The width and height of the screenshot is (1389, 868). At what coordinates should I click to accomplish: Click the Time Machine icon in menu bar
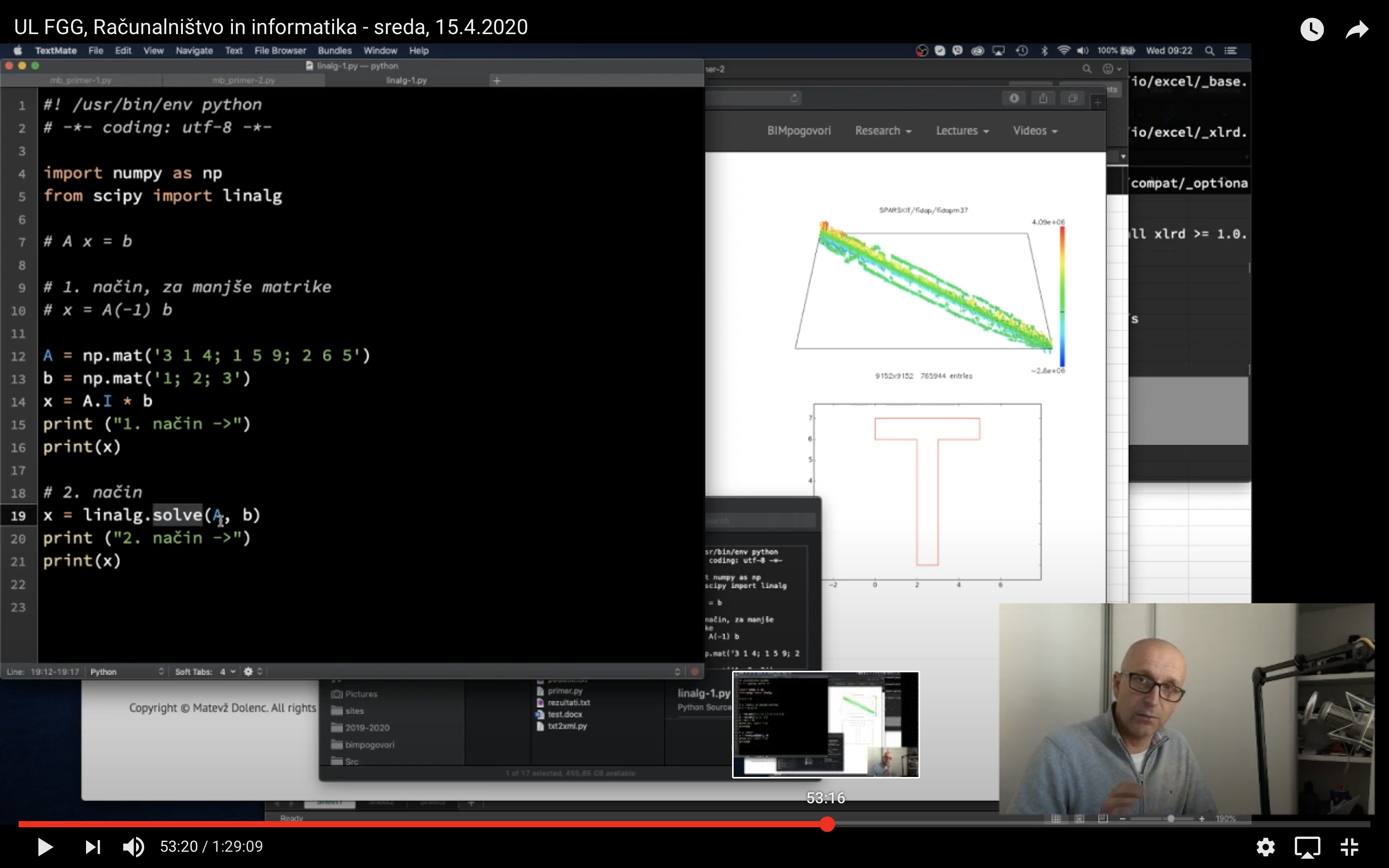point(1022,50)
